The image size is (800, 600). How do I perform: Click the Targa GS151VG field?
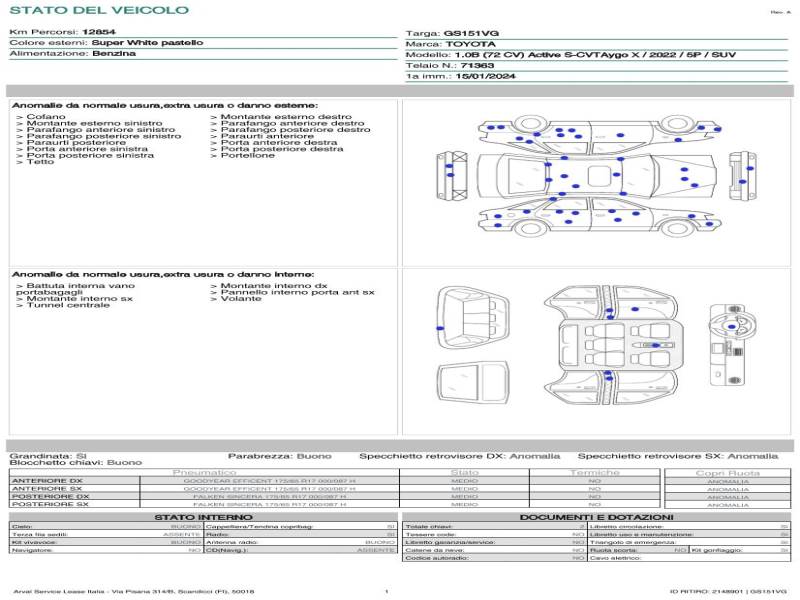(470, 33)
